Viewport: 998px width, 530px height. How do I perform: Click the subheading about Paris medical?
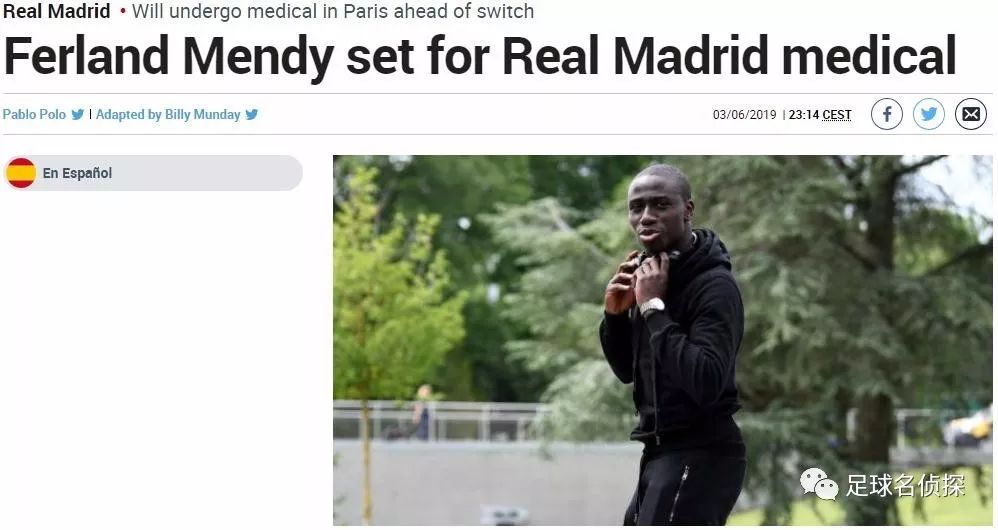coord(333,11)
